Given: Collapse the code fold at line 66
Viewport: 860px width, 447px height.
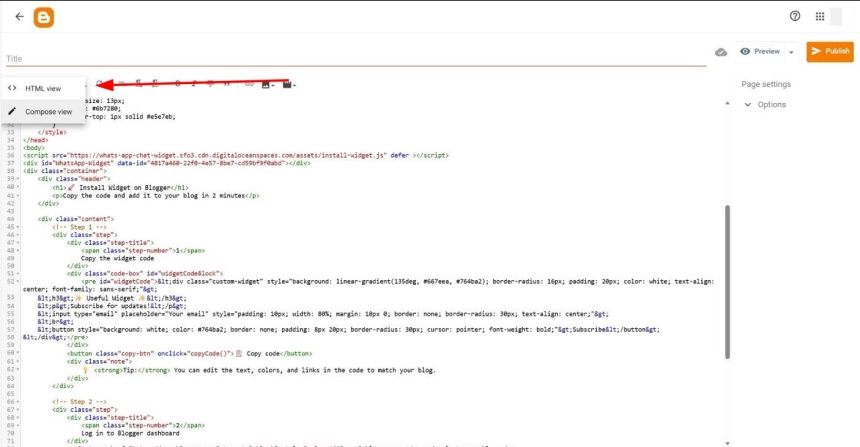Looking at the screenshot, I should (18, 402).
